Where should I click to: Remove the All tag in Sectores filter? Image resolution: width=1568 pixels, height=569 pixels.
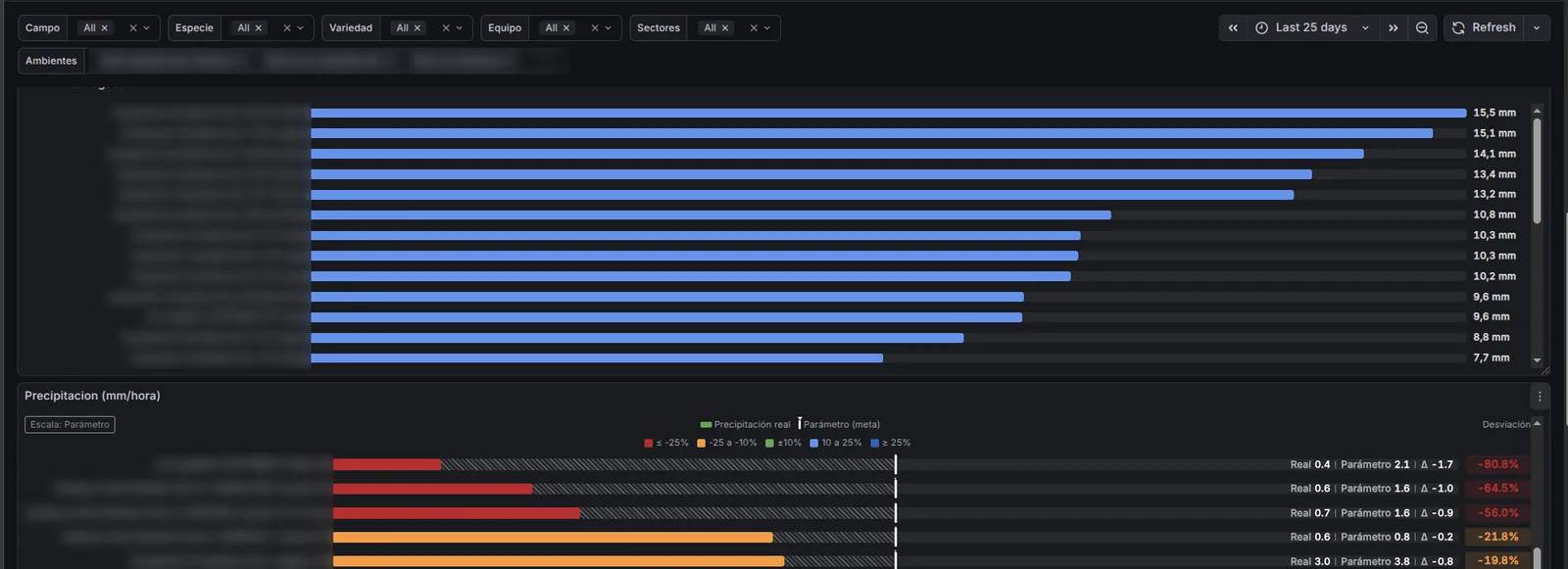point(725,28)
